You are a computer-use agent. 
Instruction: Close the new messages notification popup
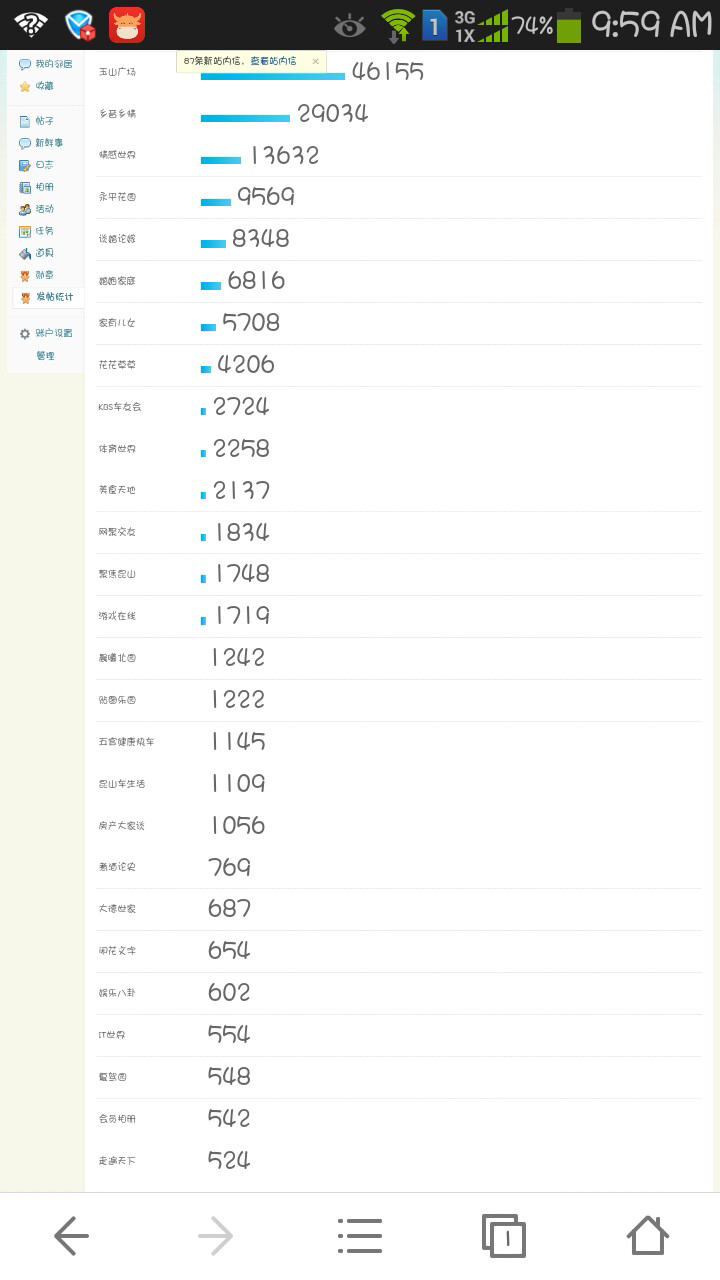point(315,61)
